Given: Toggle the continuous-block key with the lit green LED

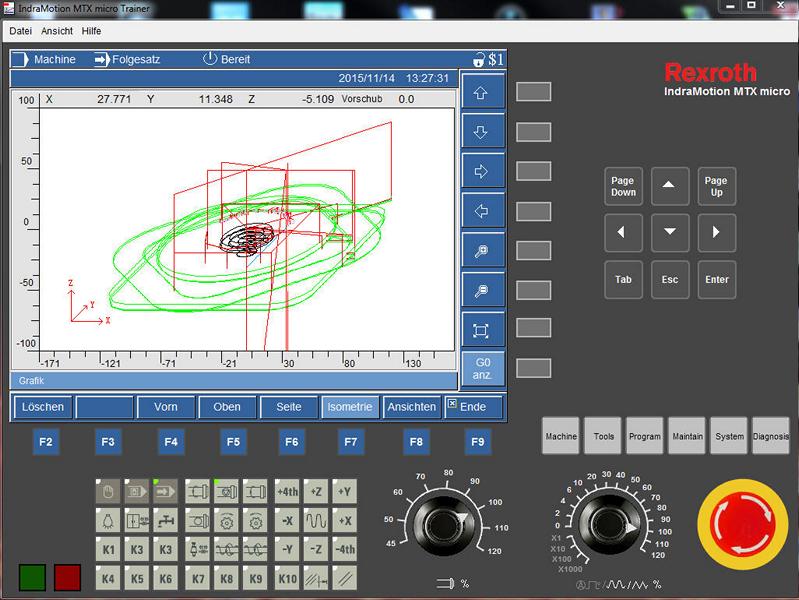Looking at the screenshot, I should tap(166, 492).
